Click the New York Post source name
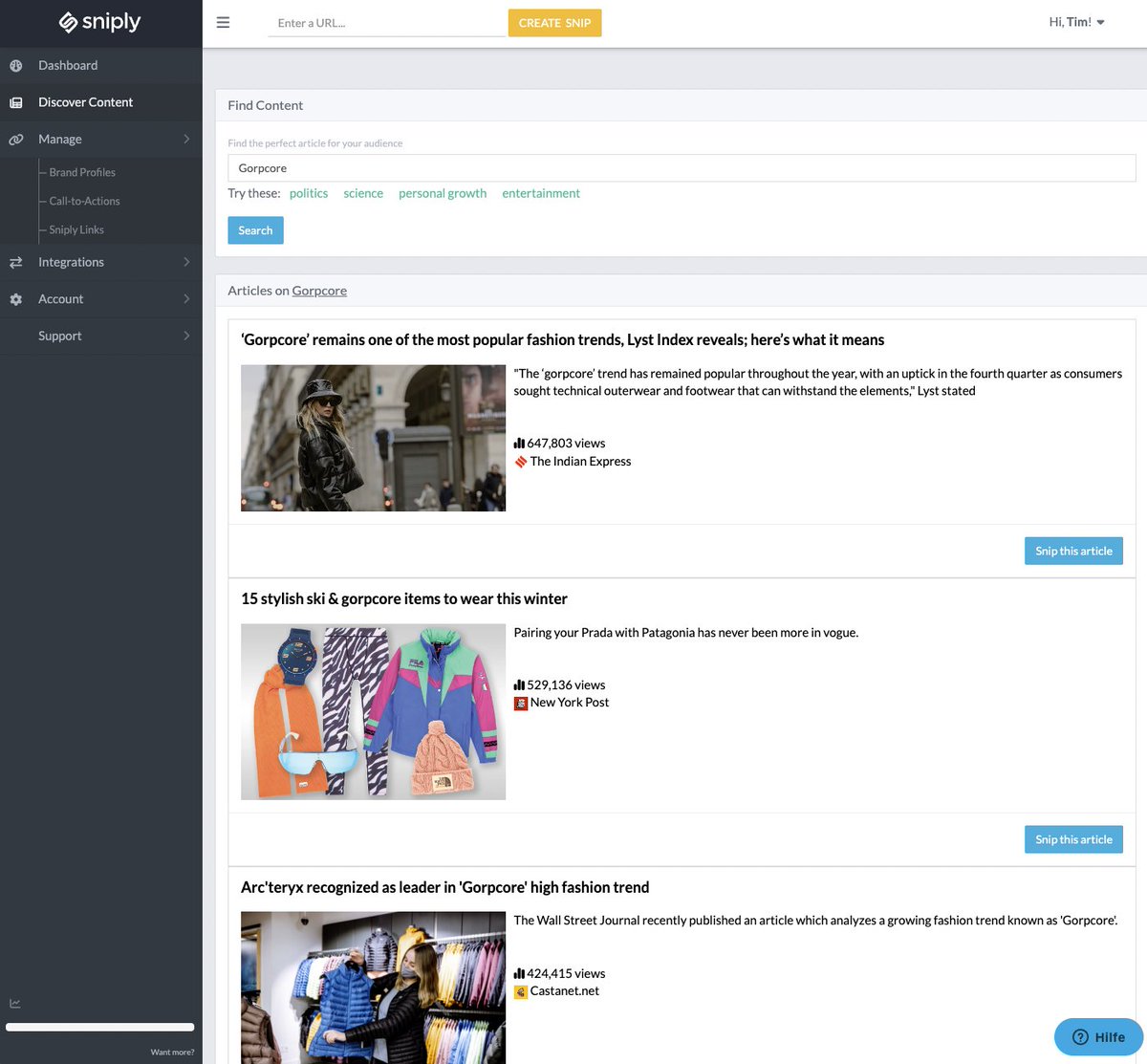Screen dimensions: 1147x1064 pos(570,702)
